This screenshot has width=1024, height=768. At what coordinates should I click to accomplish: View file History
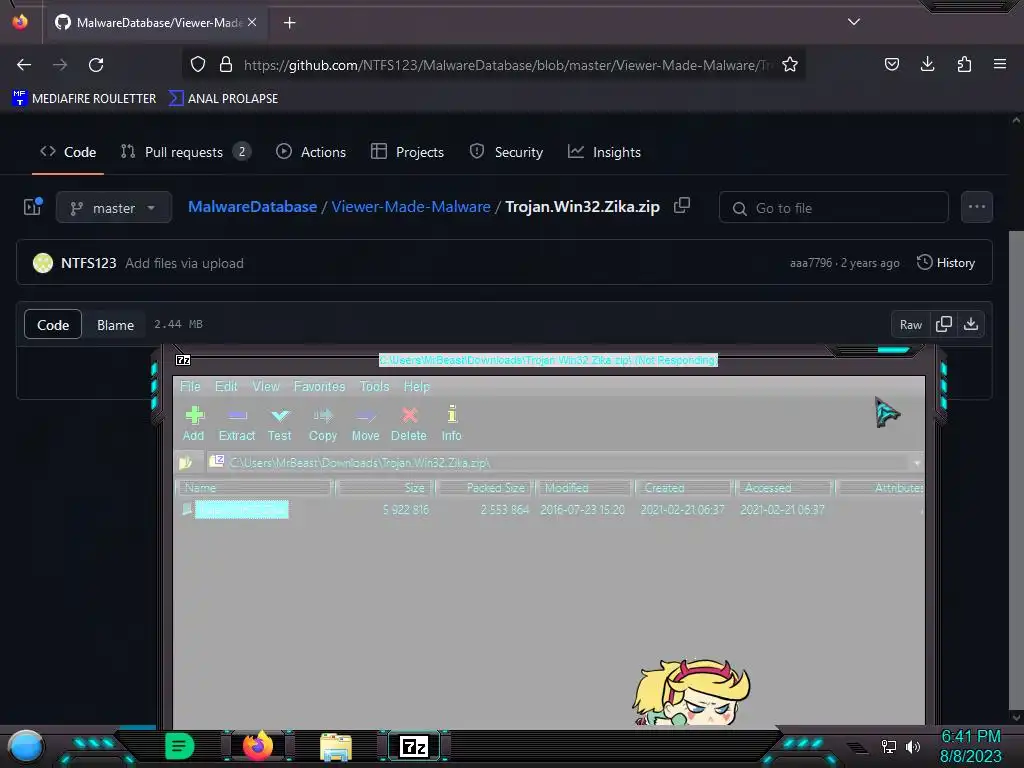point(946,263)
